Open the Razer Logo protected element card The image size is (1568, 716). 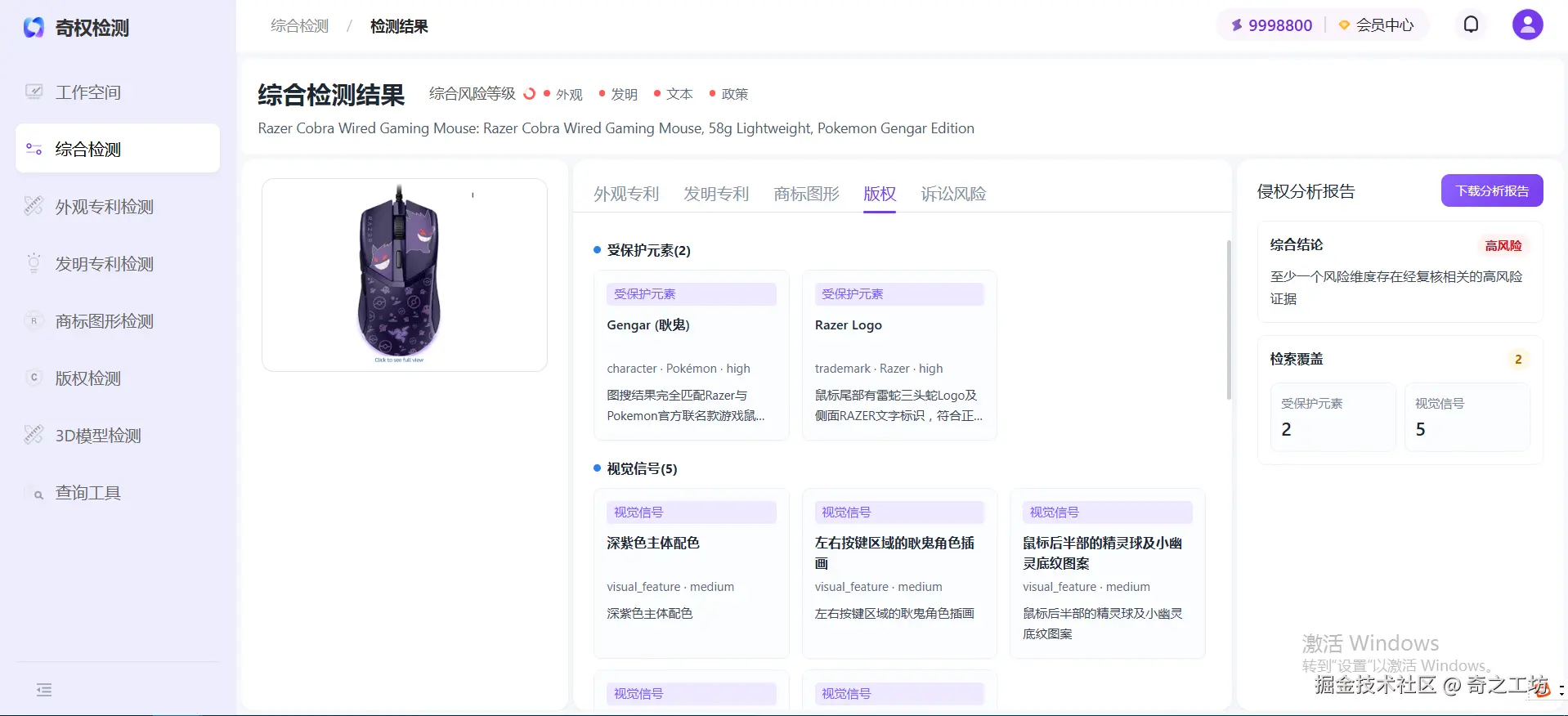[899, 355]
